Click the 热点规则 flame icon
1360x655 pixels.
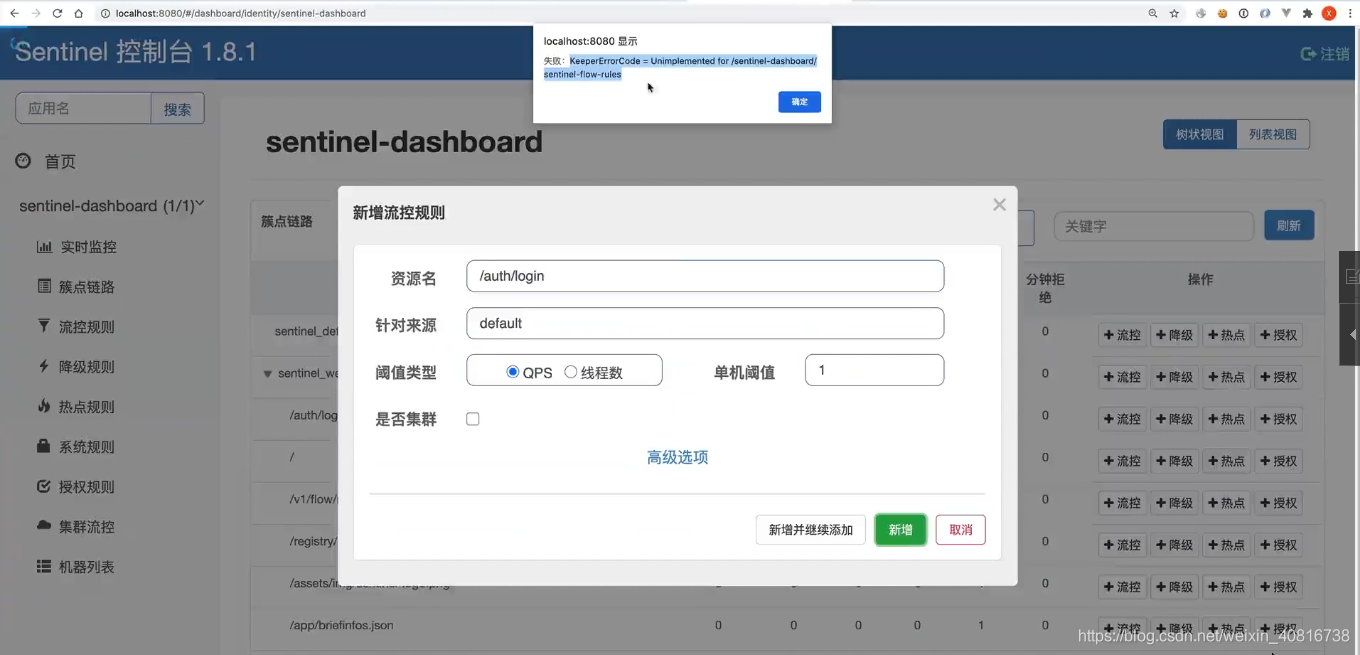point(44,407)
